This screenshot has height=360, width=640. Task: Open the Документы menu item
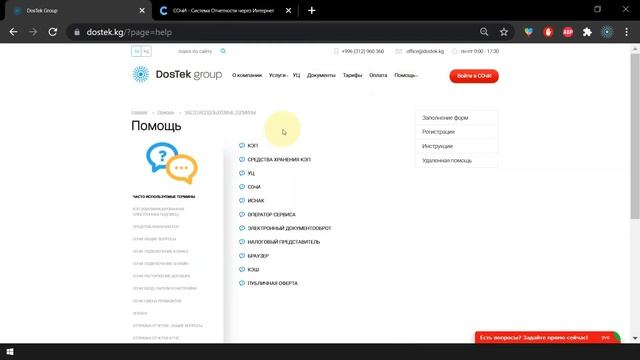click(321, 75)
